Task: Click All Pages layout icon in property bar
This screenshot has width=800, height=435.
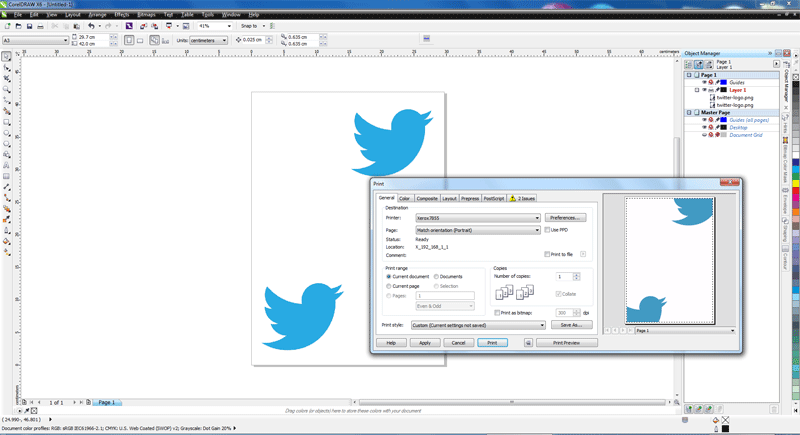Action: coord(154,40)
